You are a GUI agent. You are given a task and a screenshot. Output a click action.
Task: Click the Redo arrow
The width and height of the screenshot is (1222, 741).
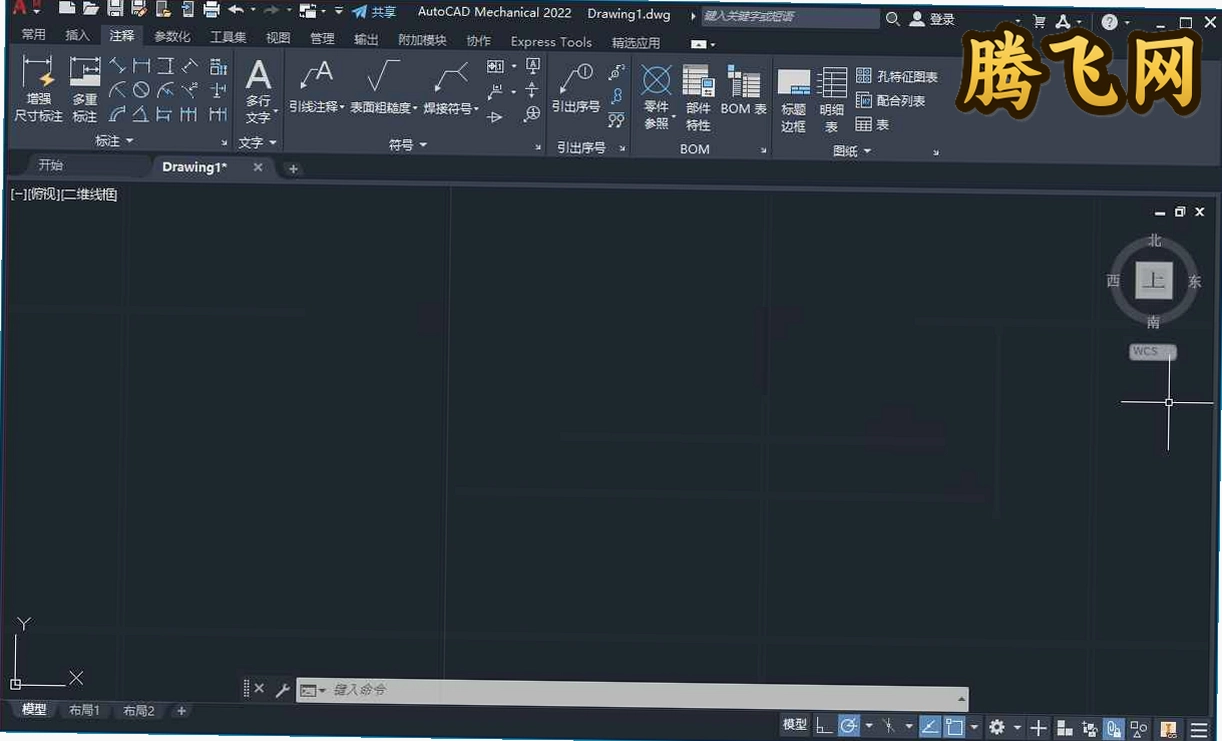point(270,10)
